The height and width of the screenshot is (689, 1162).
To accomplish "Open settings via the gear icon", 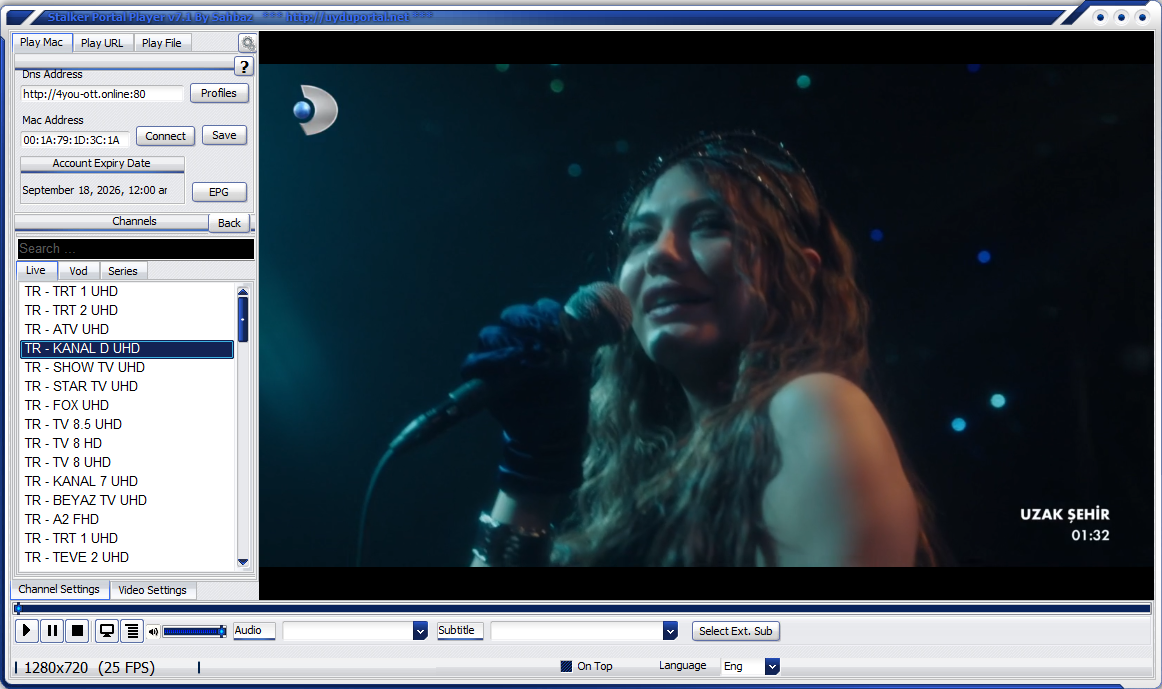I will pyautogui.click(x=248, y=43).
